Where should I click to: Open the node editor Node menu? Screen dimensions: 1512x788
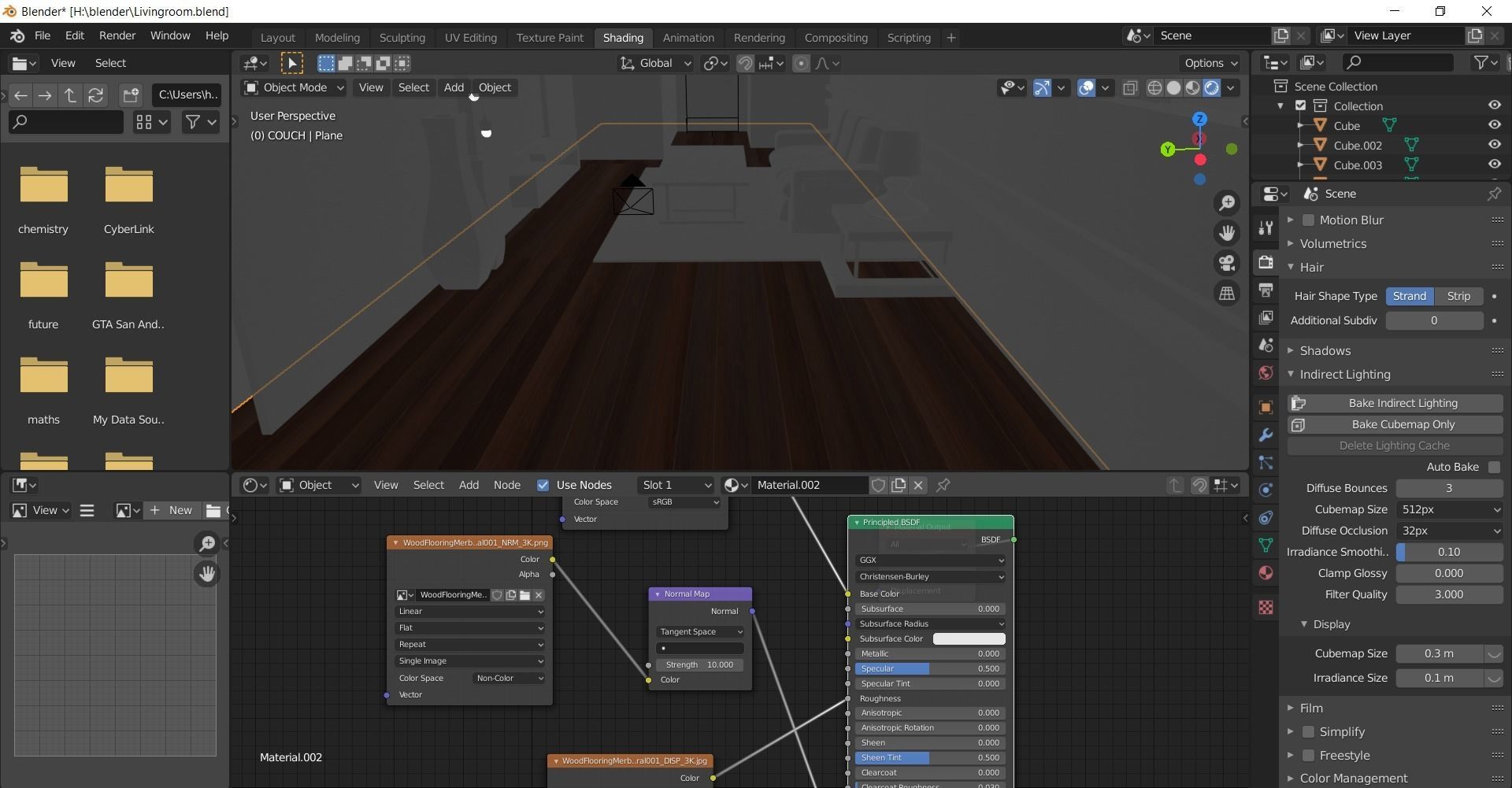tap(506, 485)
